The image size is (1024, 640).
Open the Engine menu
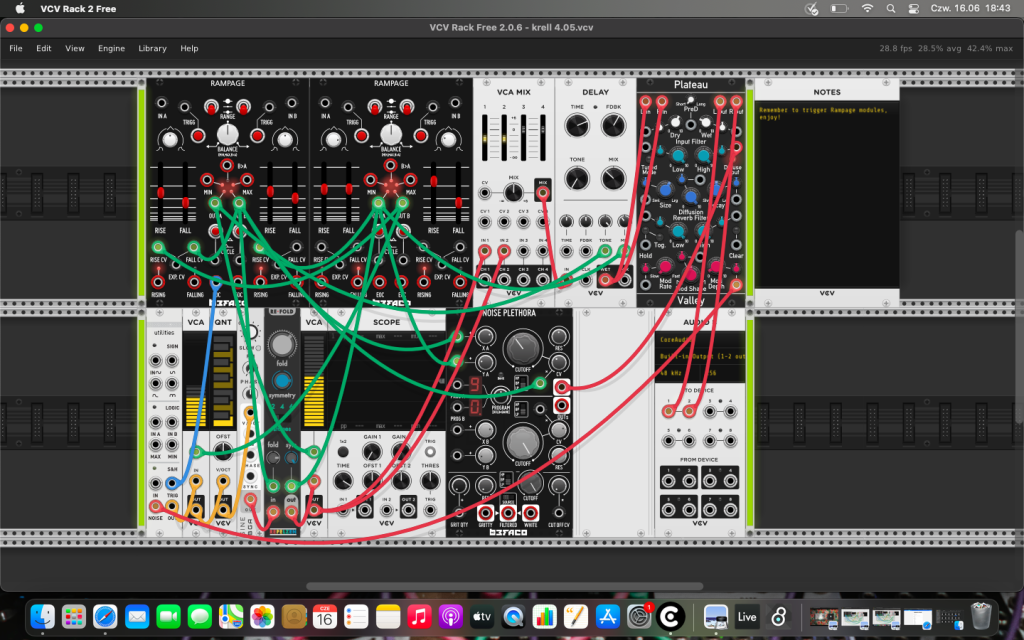pos(111,48)
